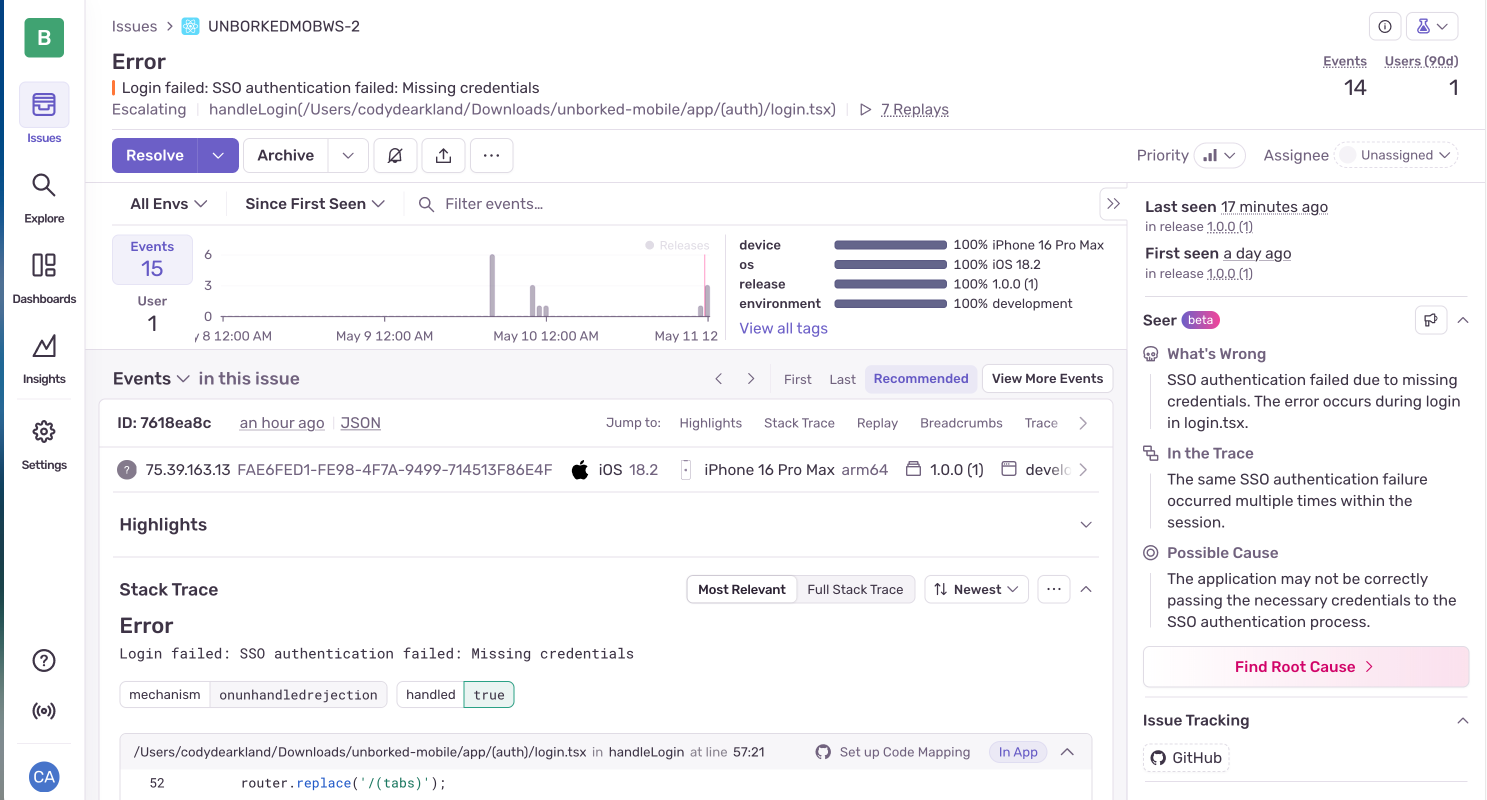
Task: Go to the previous event arrow
Action: point(718,379)
